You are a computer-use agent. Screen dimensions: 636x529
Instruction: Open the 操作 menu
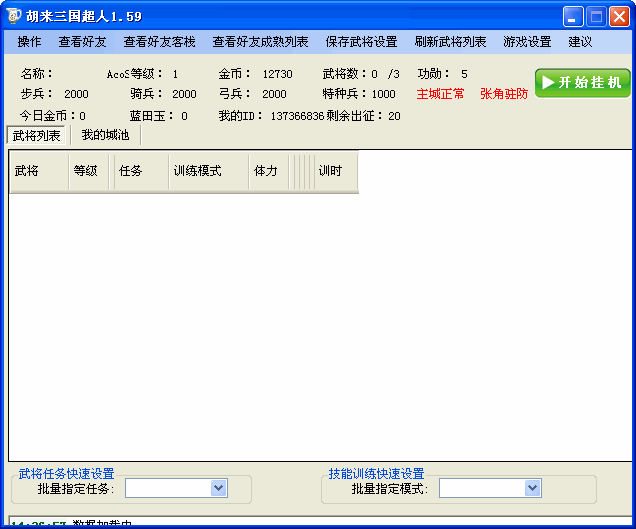coord(29,42)
